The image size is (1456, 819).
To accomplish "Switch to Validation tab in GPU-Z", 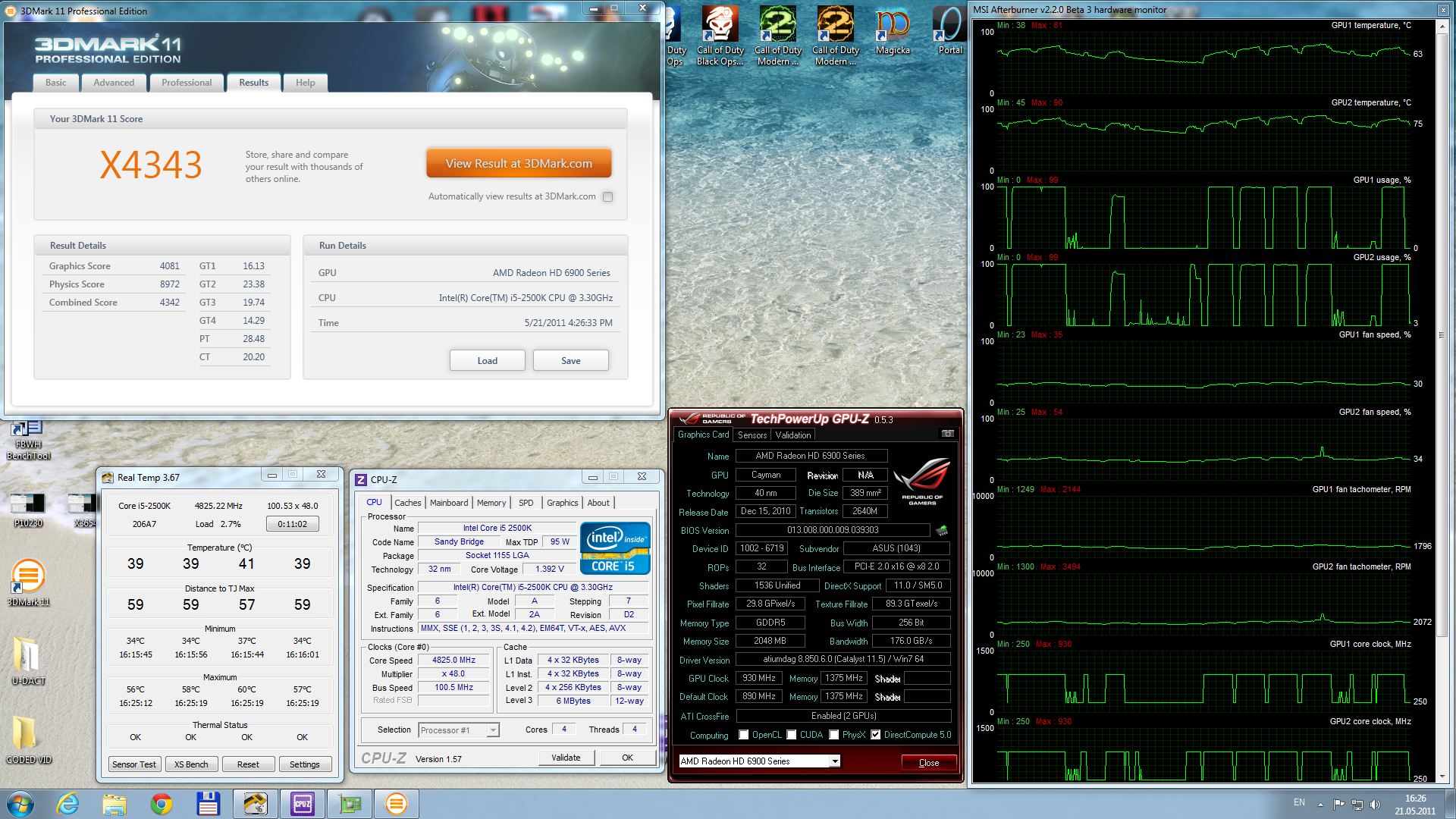I will 793,435.
